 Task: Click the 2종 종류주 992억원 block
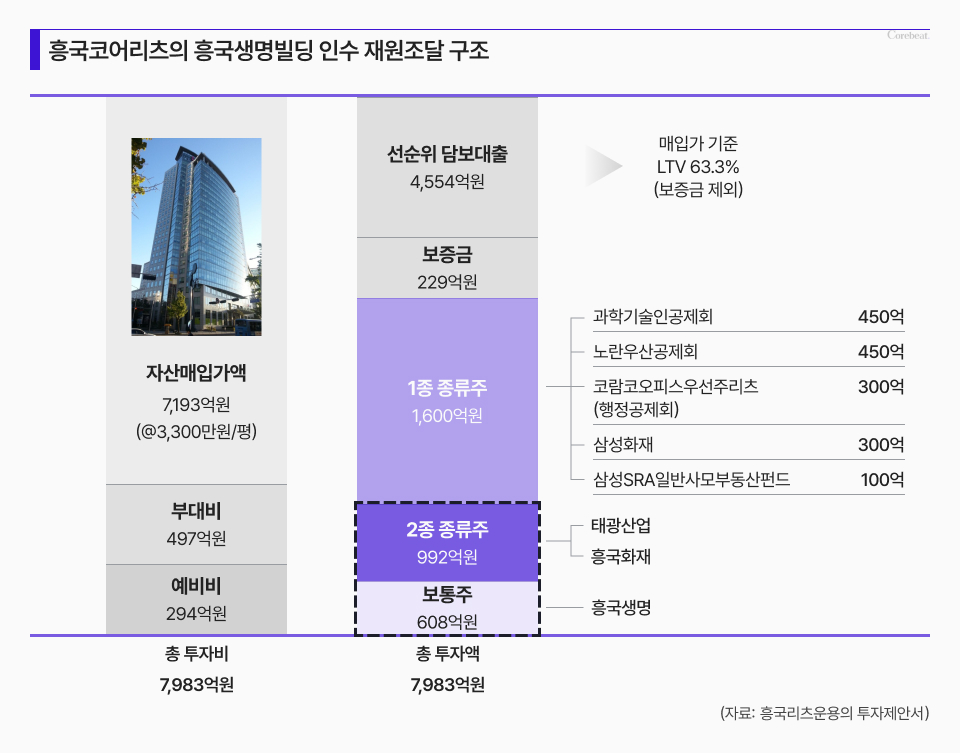pos(447,541)
